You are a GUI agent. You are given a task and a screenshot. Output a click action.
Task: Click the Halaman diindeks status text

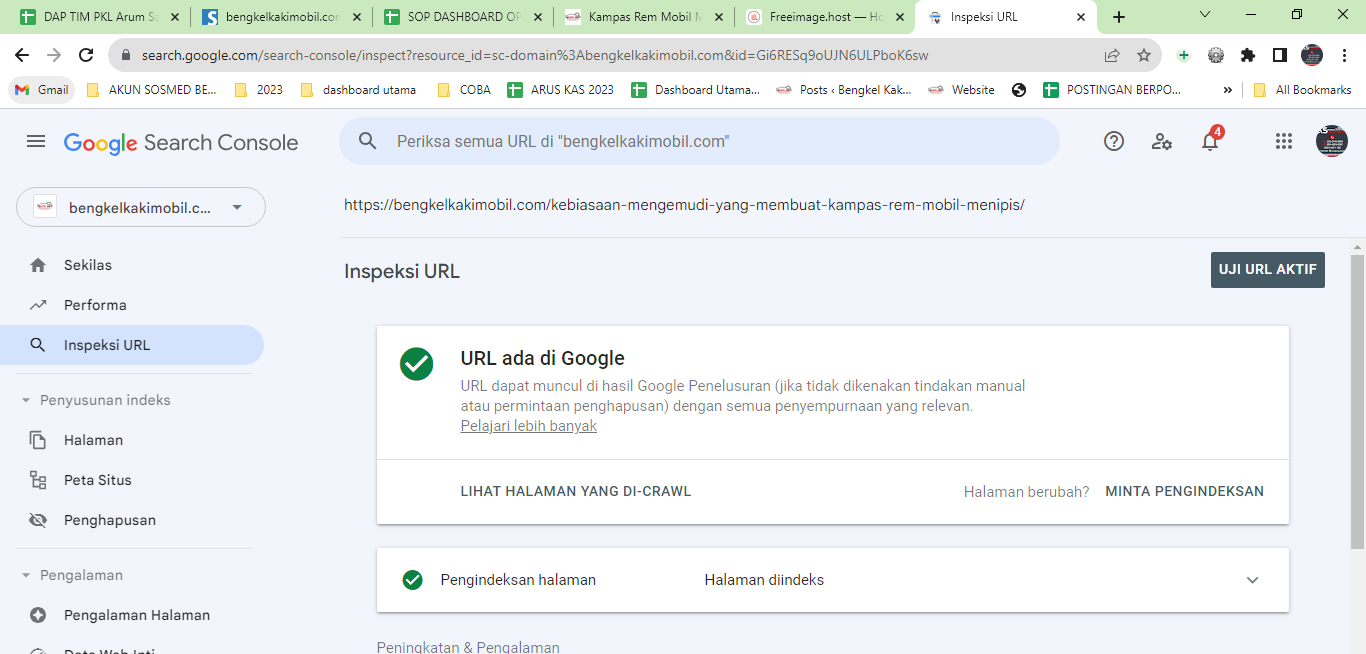pyautogui.click(x=764, y=580)
